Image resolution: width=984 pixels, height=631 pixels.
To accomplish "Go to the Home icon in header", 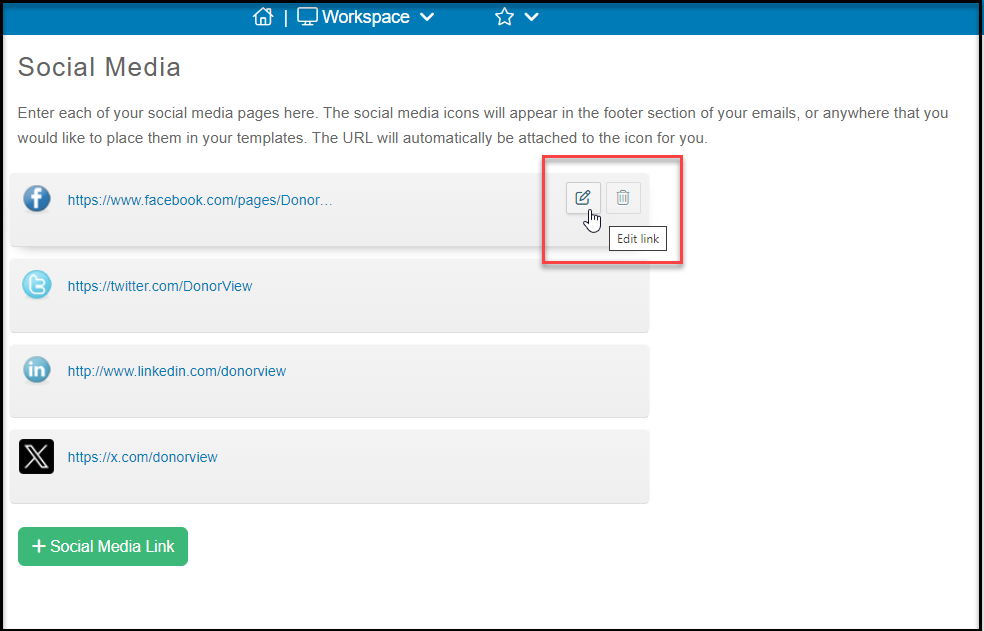I will (263, 17).
